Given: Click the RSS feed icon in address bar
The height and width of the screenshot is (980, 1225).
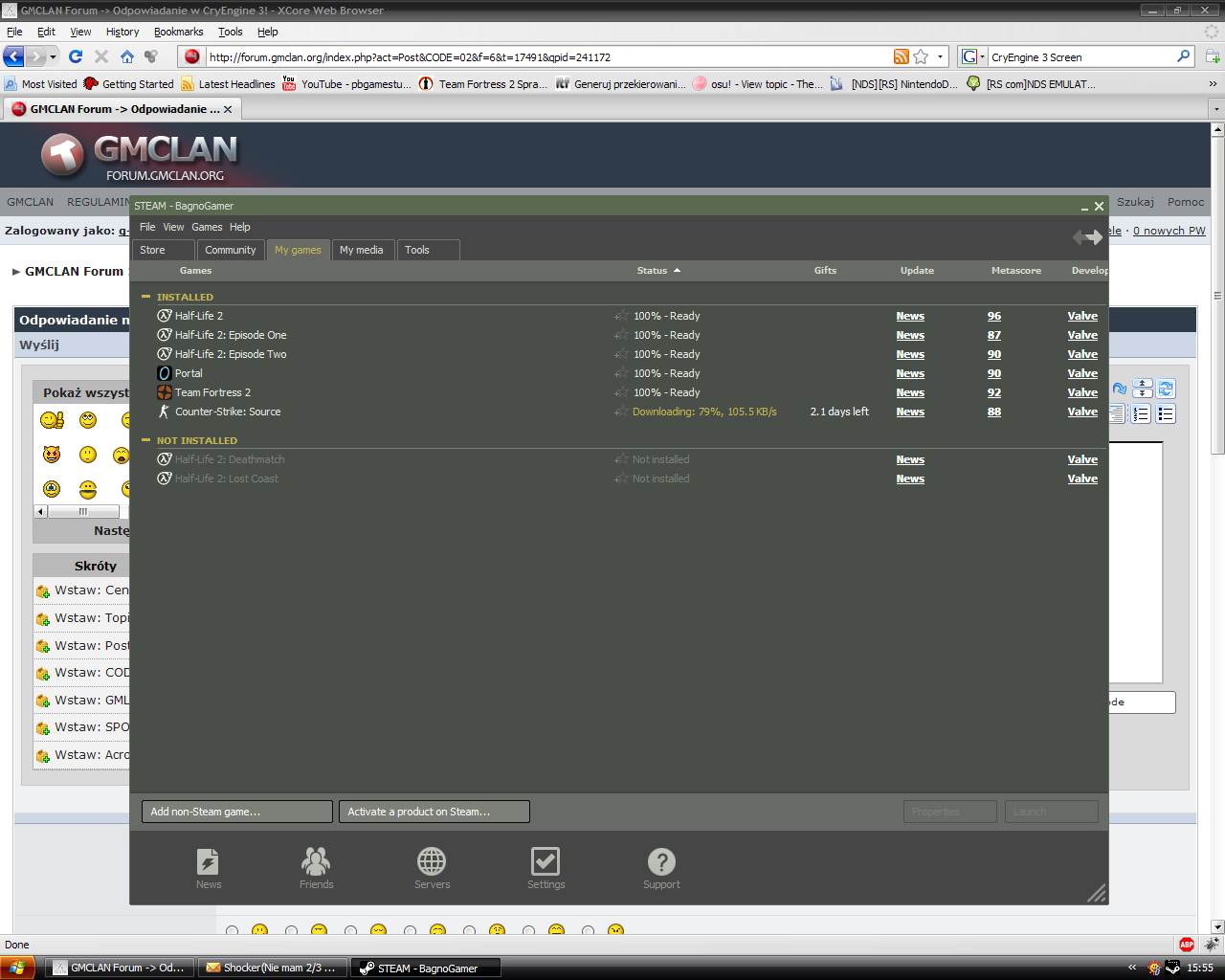Looking at the screenshot, I should click(x=901, y=56).
